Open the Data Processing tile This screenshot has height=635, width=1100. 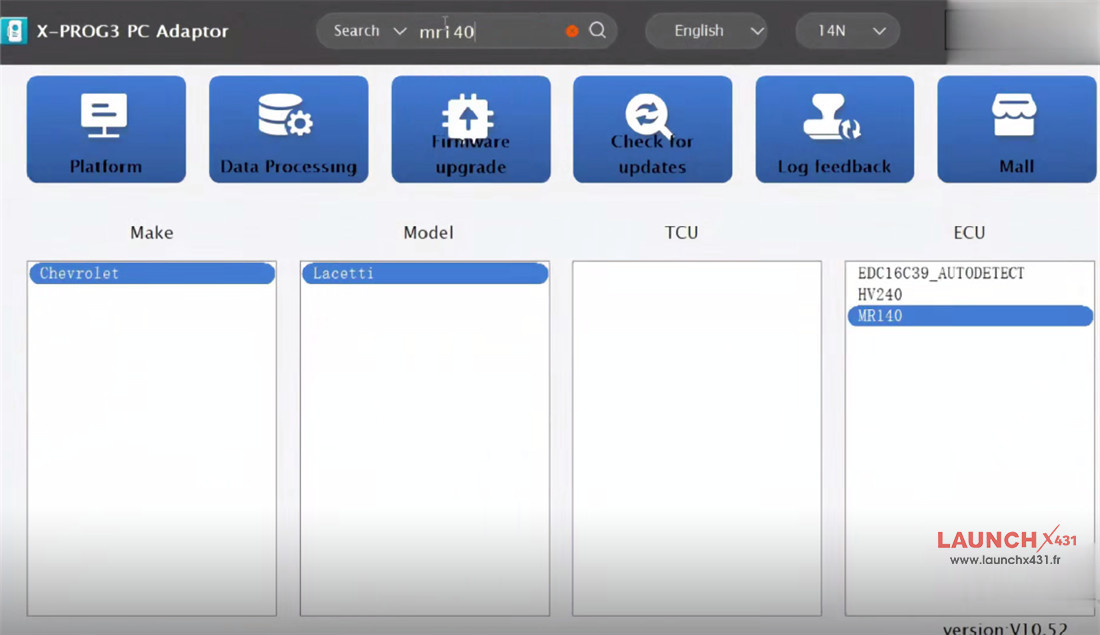[288, 129]
